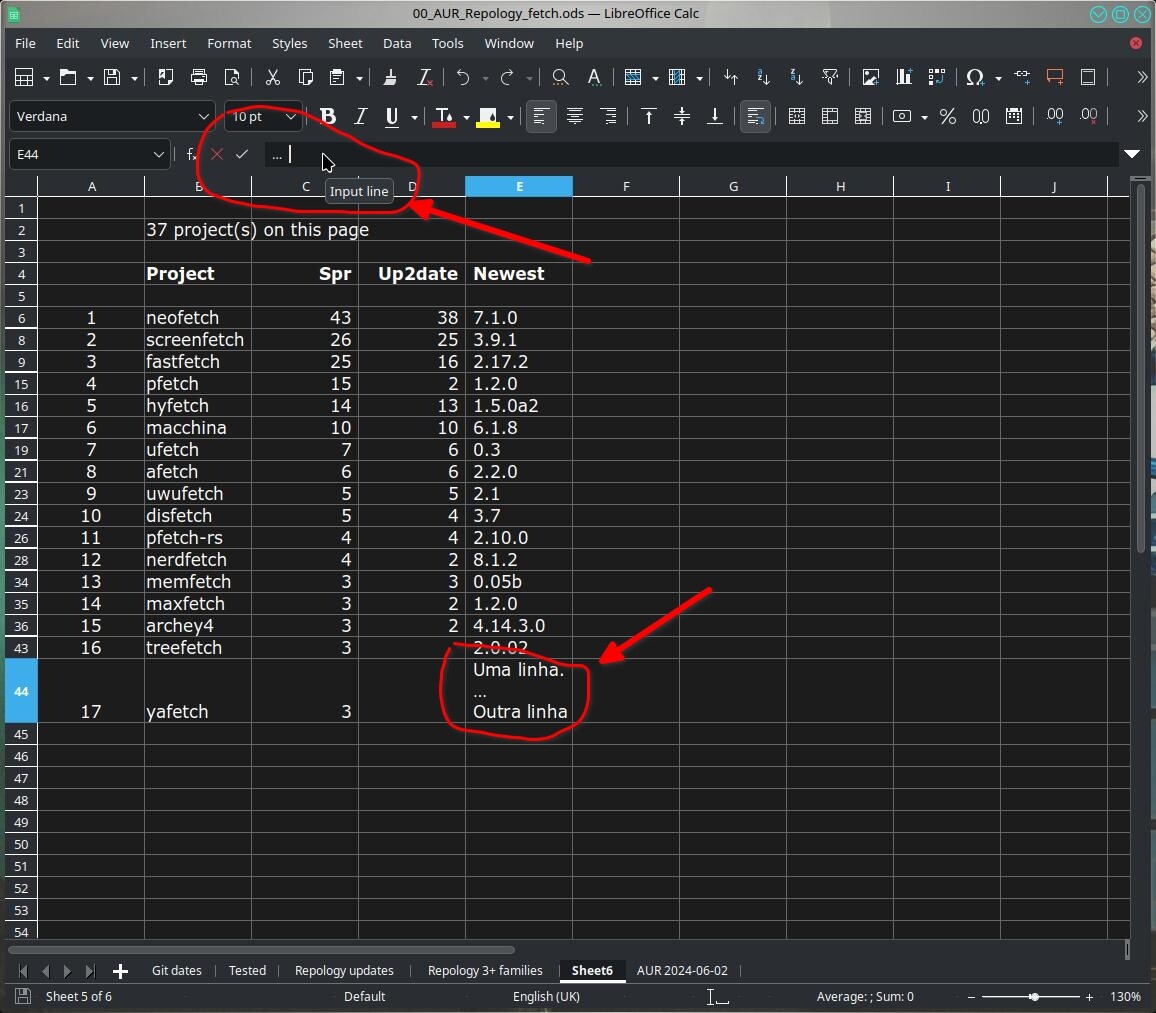Switch to the Git dates sheet tab
1156x1013 pixels.
pyautogui.click(x=177, y=970)
